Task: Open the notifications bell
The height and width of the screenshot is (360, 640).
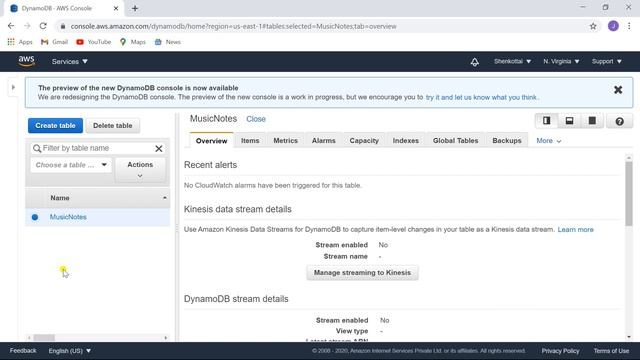Action: pos(474,62)
